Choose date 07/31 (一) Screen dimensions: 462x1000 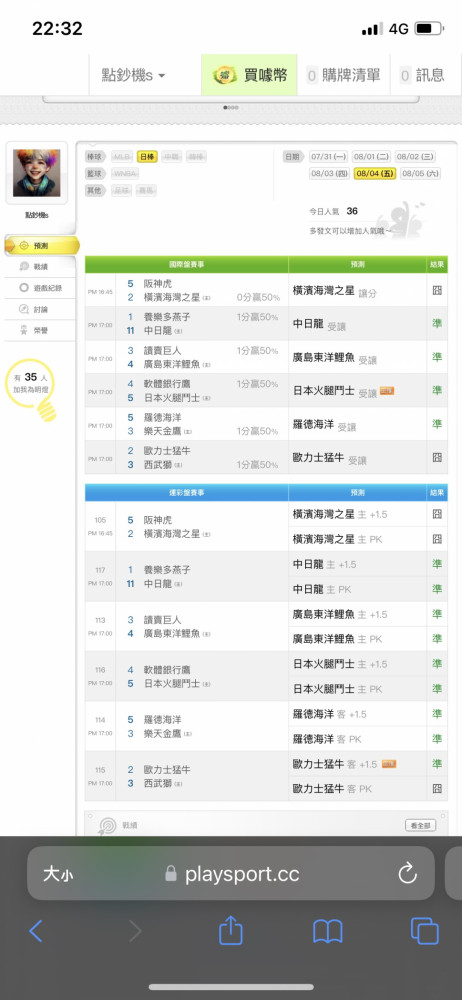(x=329, y=156)
